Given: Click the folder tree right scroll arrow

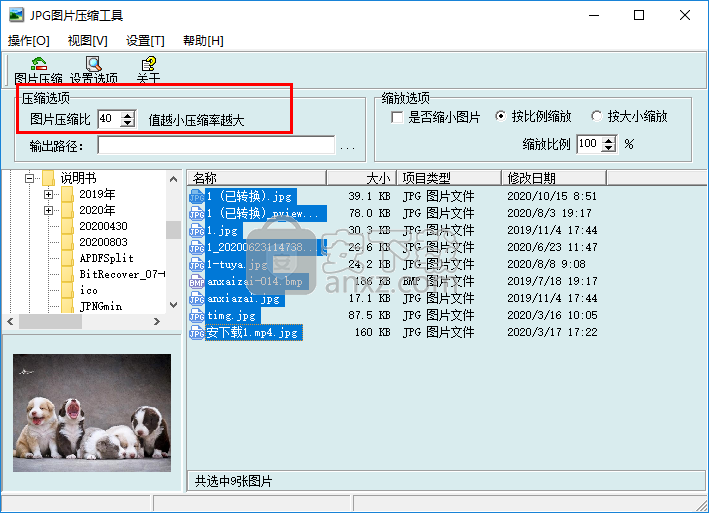Looking at the screenshot, I should [x=157, y=321].
